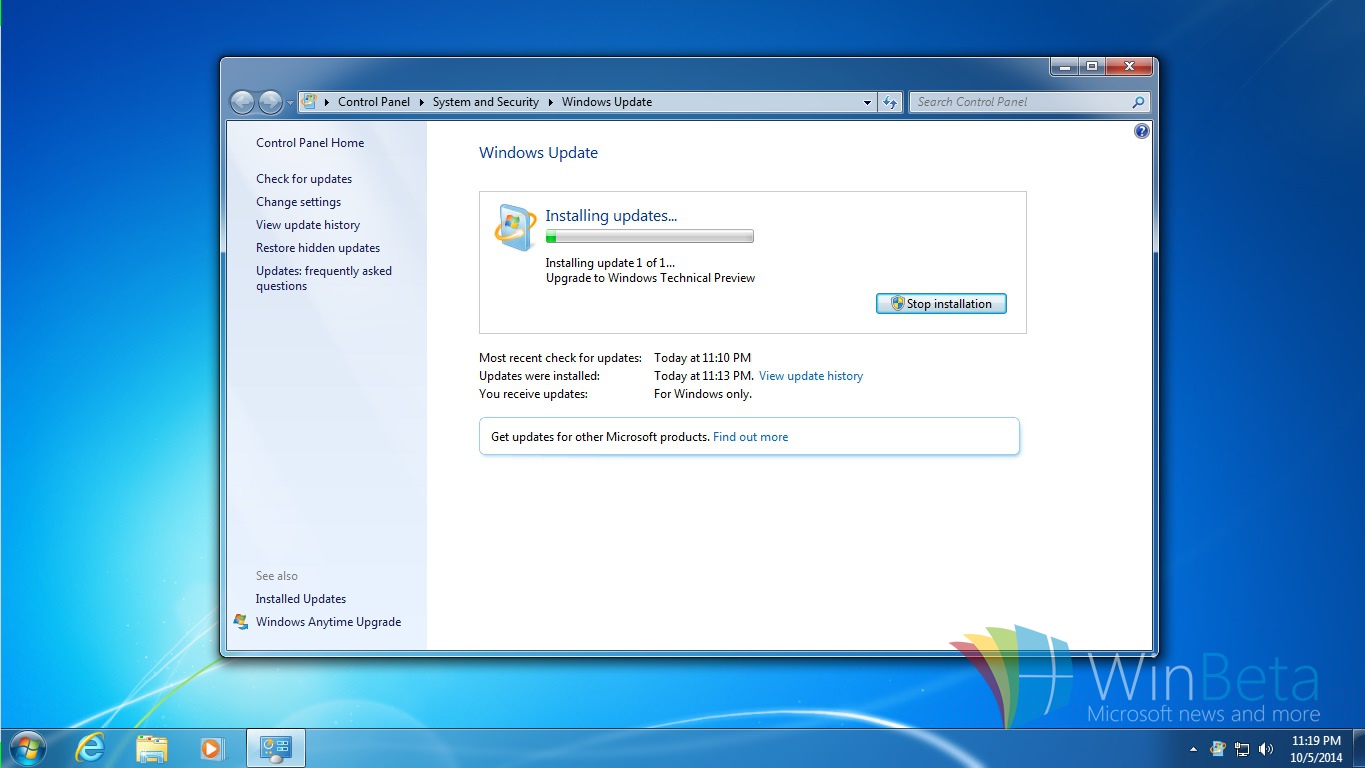The height and width of the screenshot is (768, 1365).
Task: Open Windows Explorer from taskbar
Action: point(152,748)
